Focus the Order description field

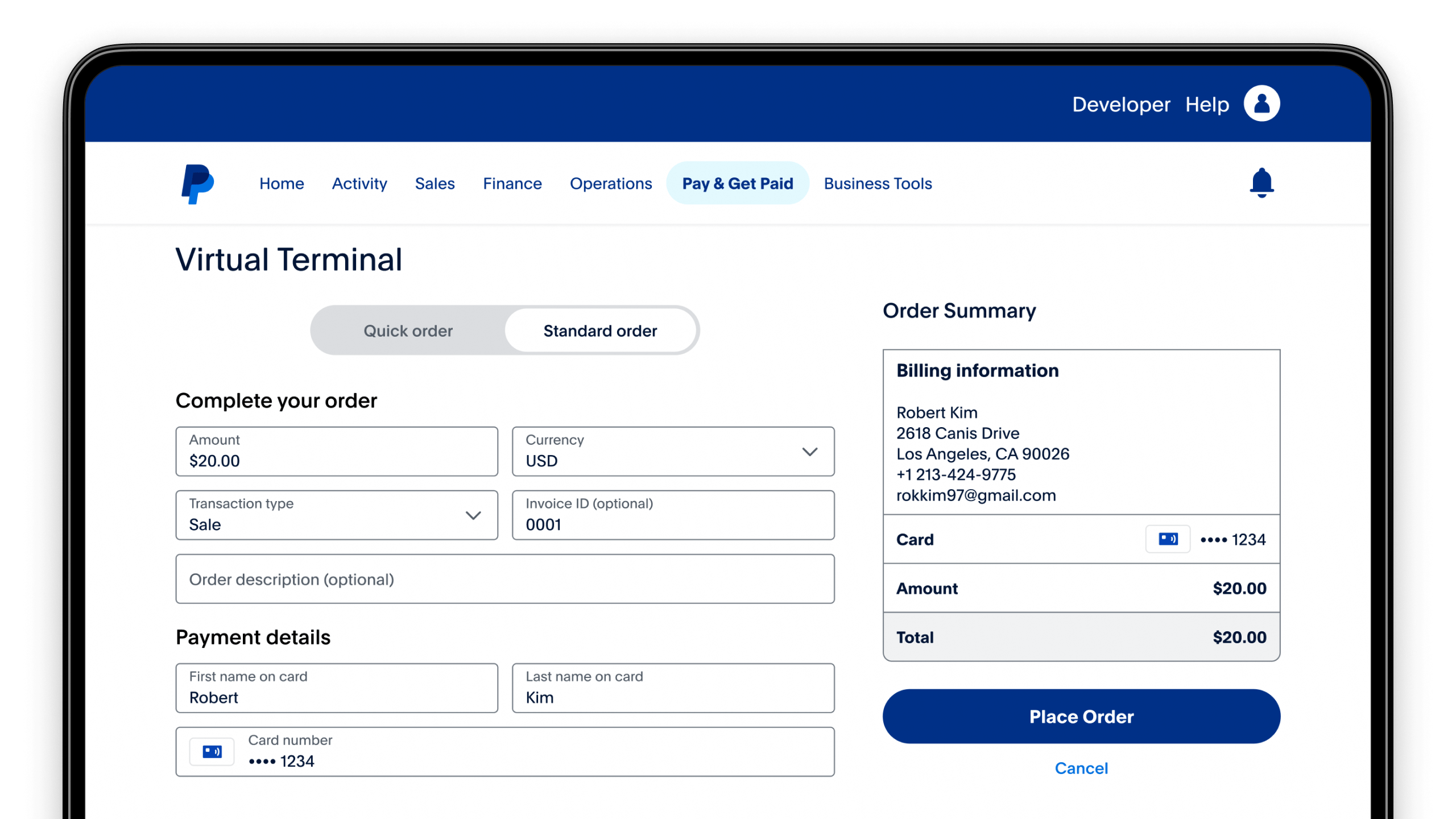pos(504,579)
